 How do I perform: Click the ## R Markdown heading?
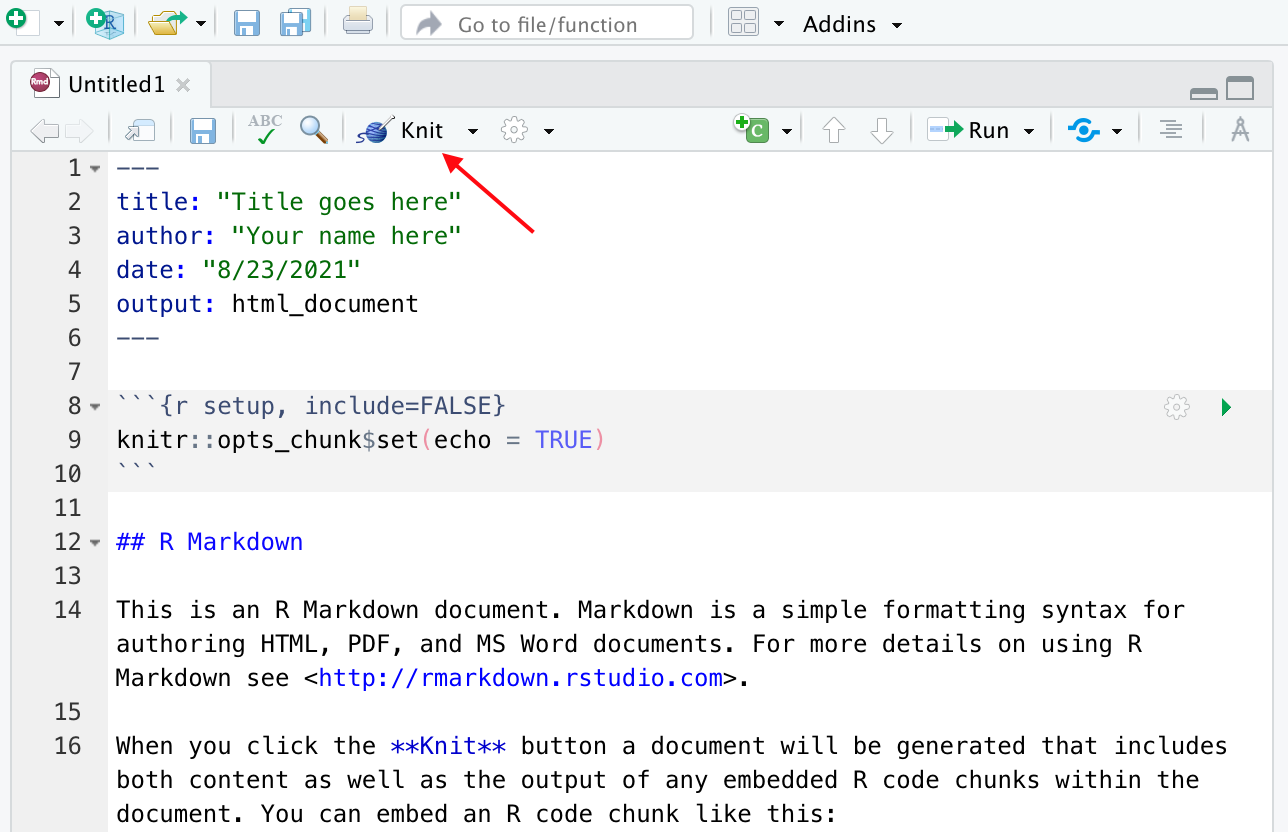210,542
